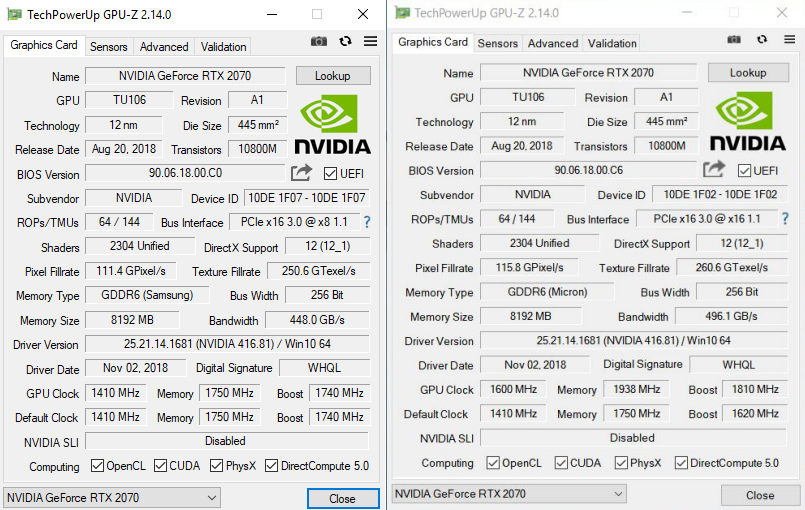Click Texture Fillrate value 260.6 GTexel/s
The image size is (805, 510).
click(732, 267)
